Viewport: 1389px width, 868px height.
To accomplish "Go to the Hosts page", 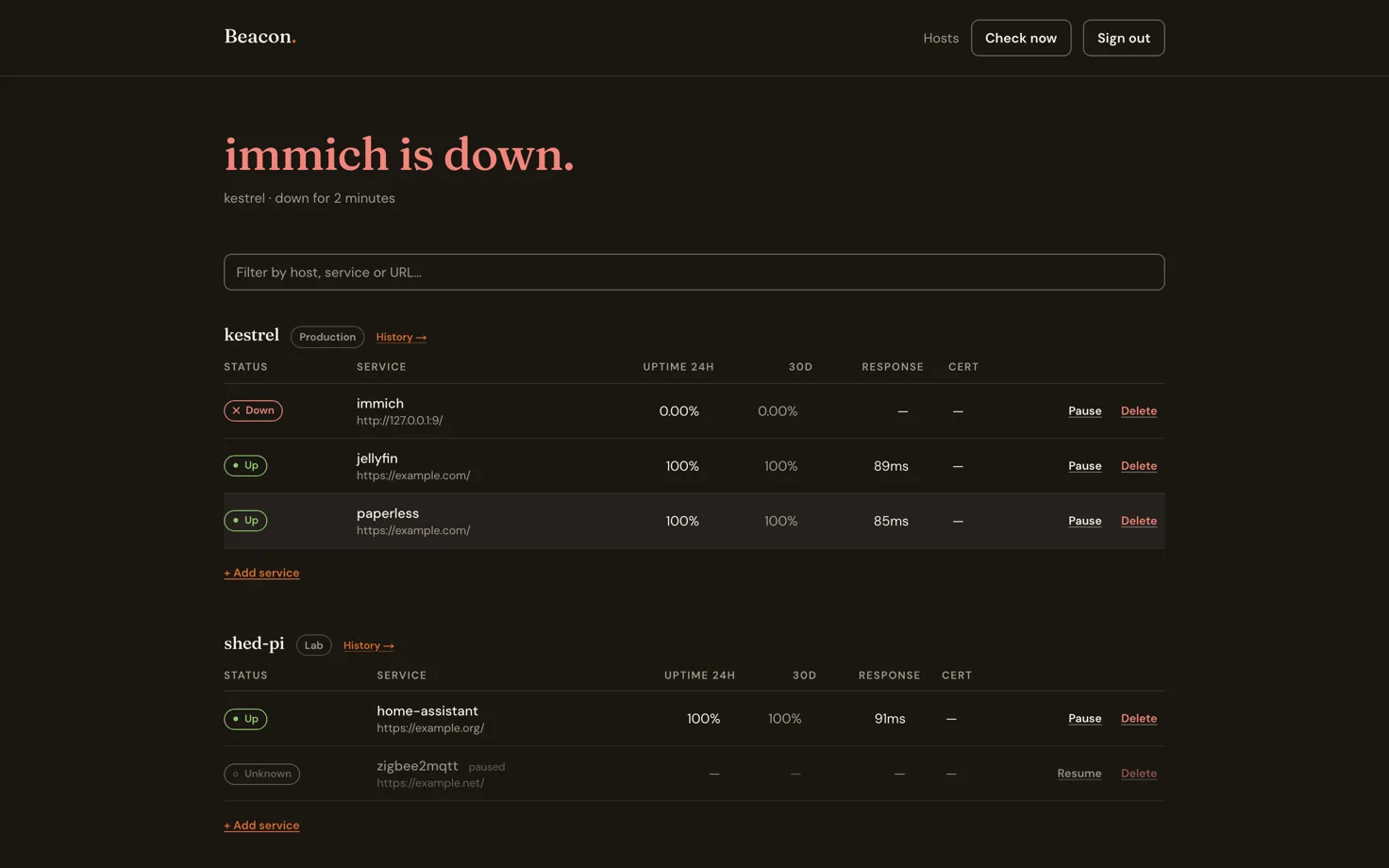I will (x=941, y=38).
